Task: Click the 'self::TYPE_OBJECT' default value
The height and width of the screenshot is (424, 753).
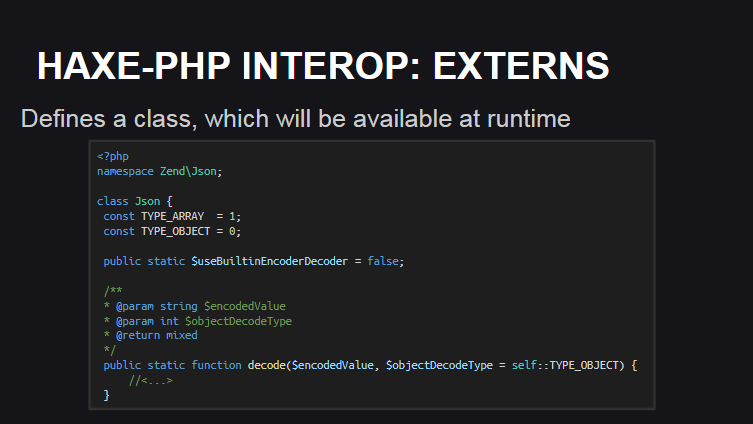Action: (565, 365)
